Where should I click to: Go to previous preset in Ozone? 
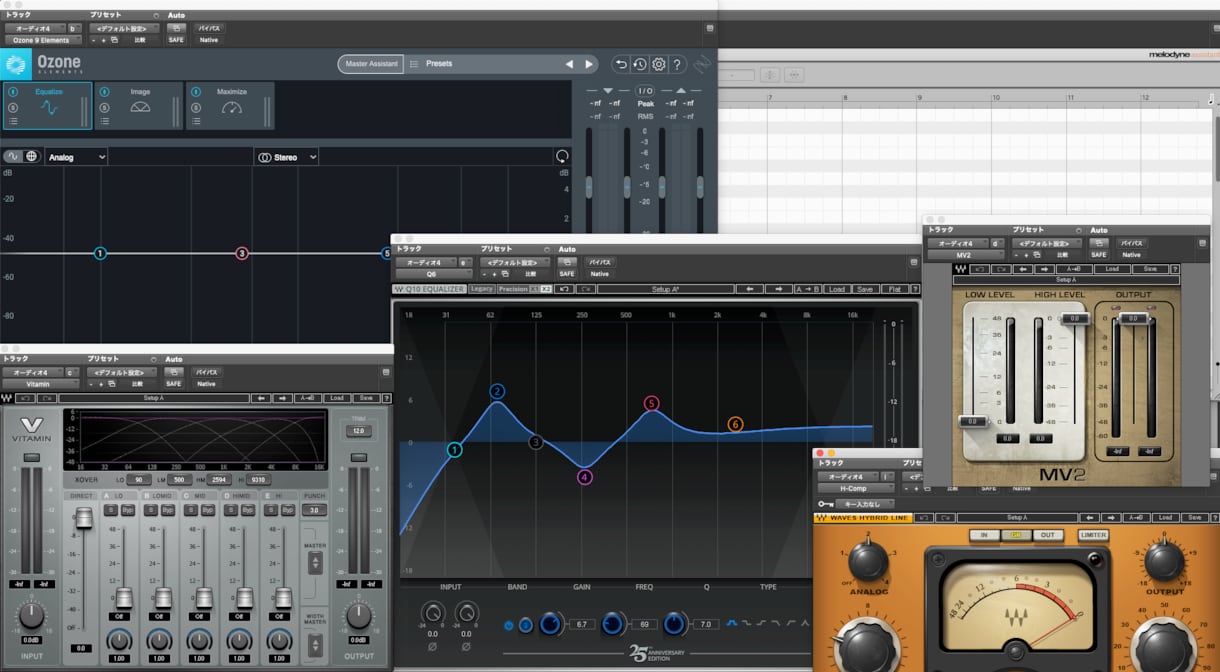click(569, 64)
